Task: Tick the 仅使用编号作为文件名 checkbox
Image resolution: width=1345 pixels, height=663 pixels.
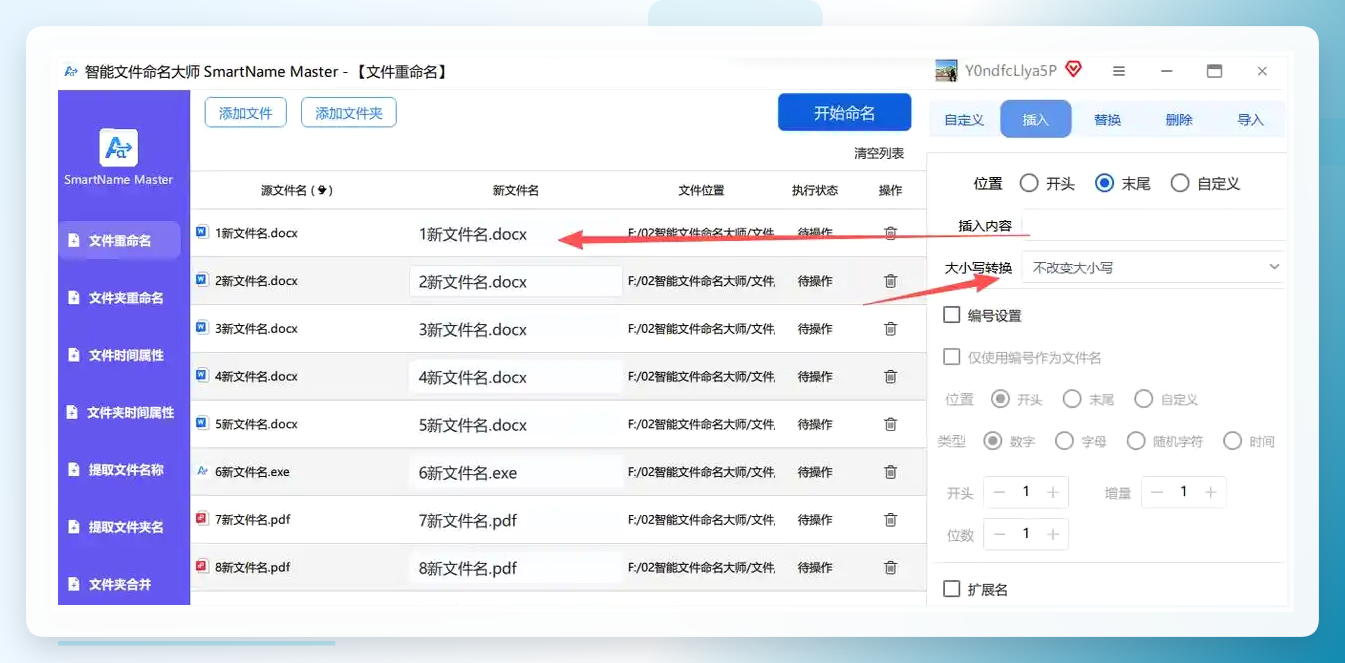Action: [x=952, y=357]
